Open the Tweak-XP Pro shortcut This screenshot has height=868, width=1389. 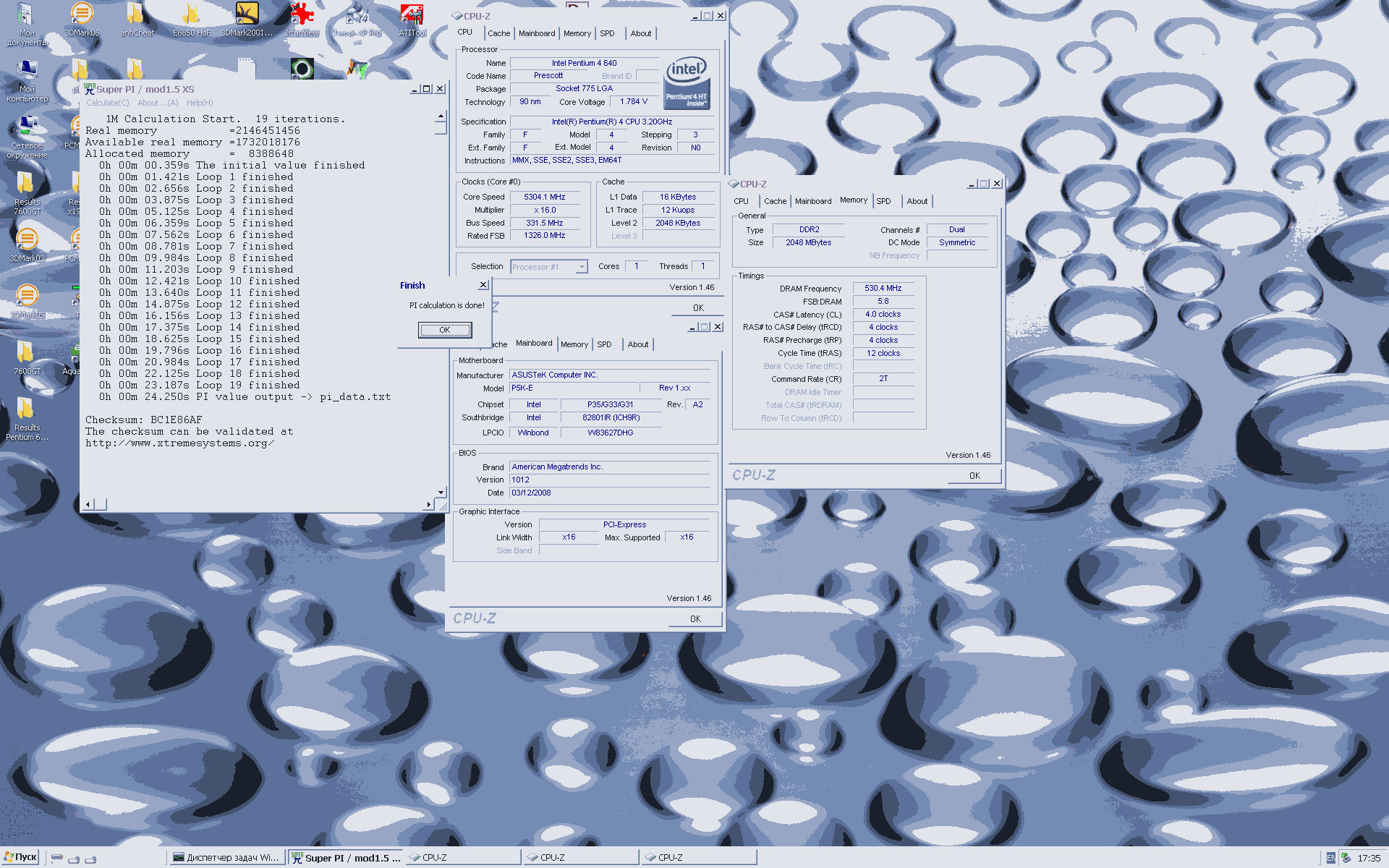357,23
